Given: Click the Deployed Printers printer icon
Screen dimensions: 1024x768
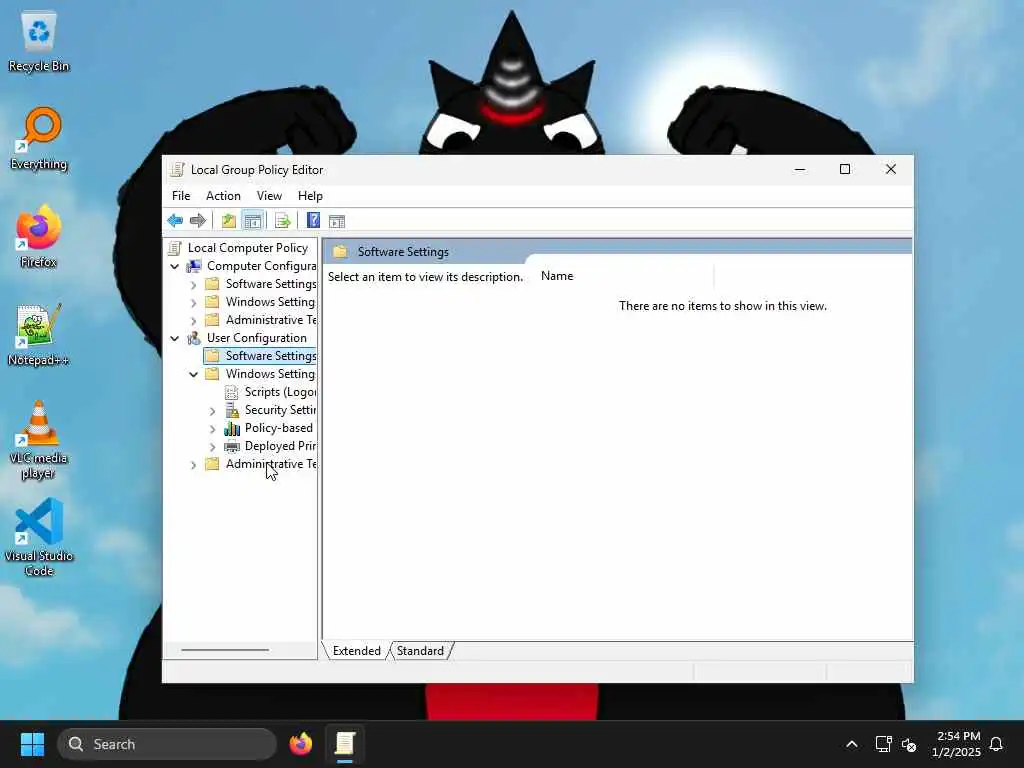Looking at the screenshot, I should [232, 446].
